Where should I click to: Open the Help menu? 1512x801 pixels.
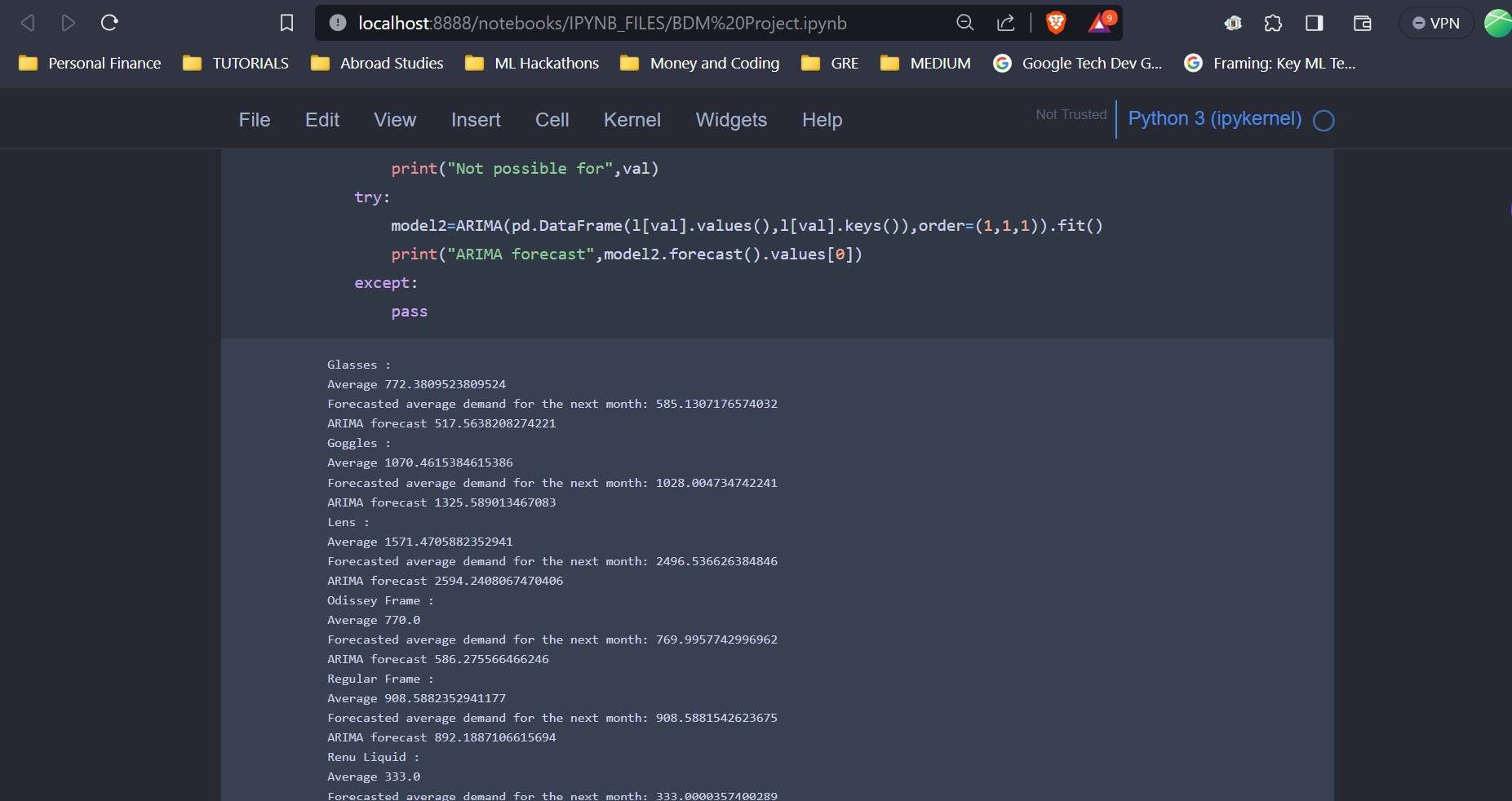tap(822, 120)
